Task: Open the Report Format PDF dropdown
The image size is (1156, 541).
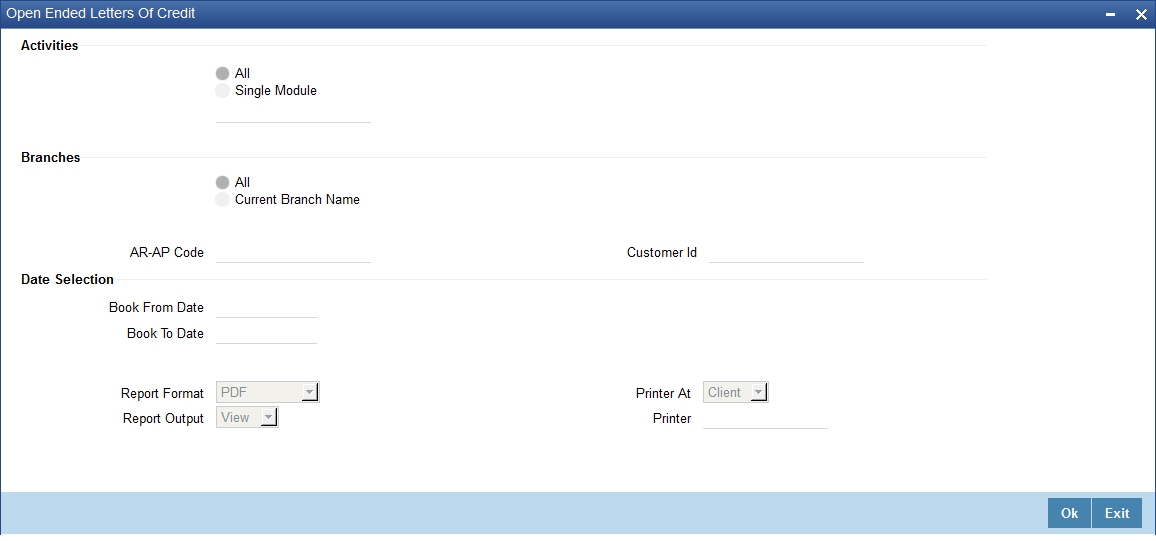Action: [268, 393]
